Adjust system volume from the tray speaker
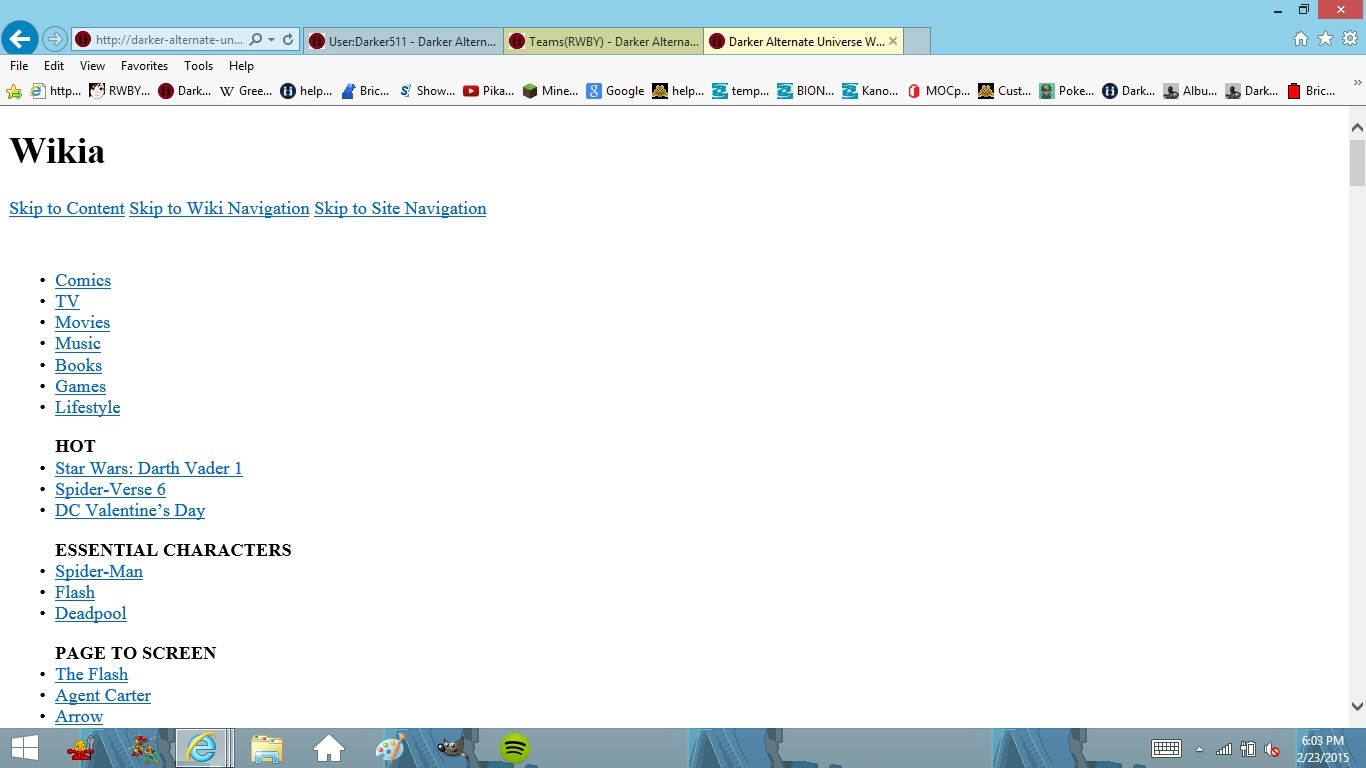This screenshot has height=768, width=1366. tap(1271, 748)
